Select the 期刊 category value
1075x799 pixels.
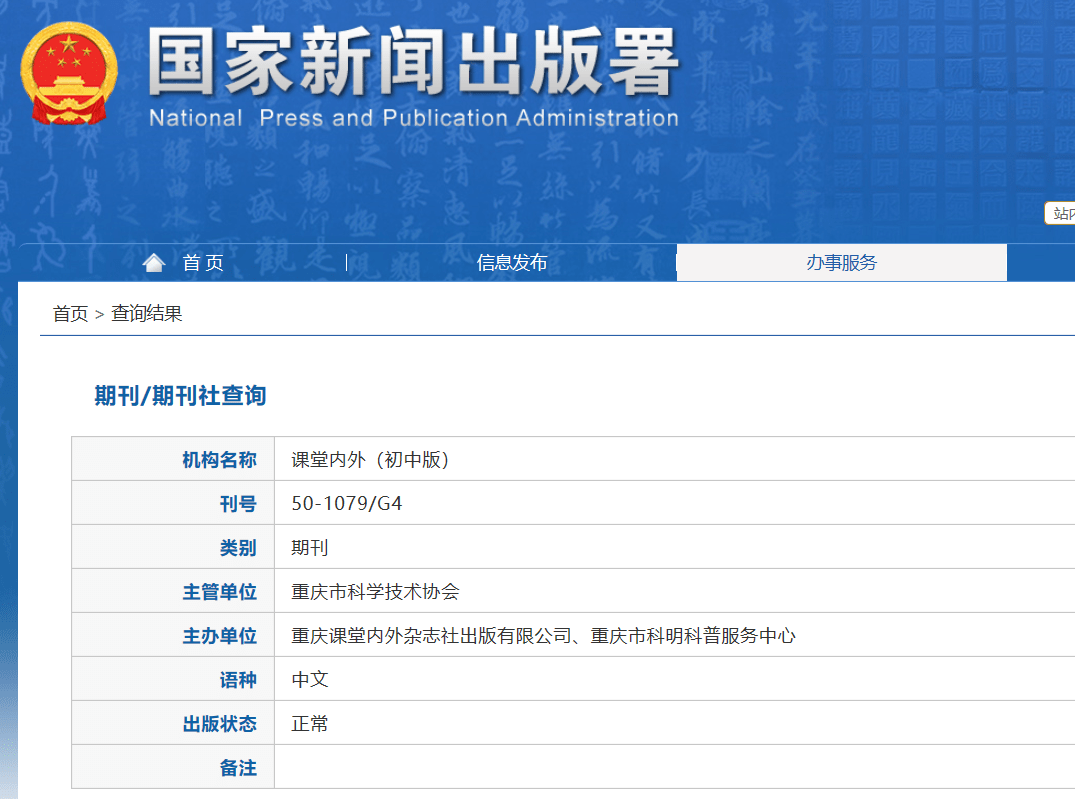pyautogui.click(x=310, y=547)
